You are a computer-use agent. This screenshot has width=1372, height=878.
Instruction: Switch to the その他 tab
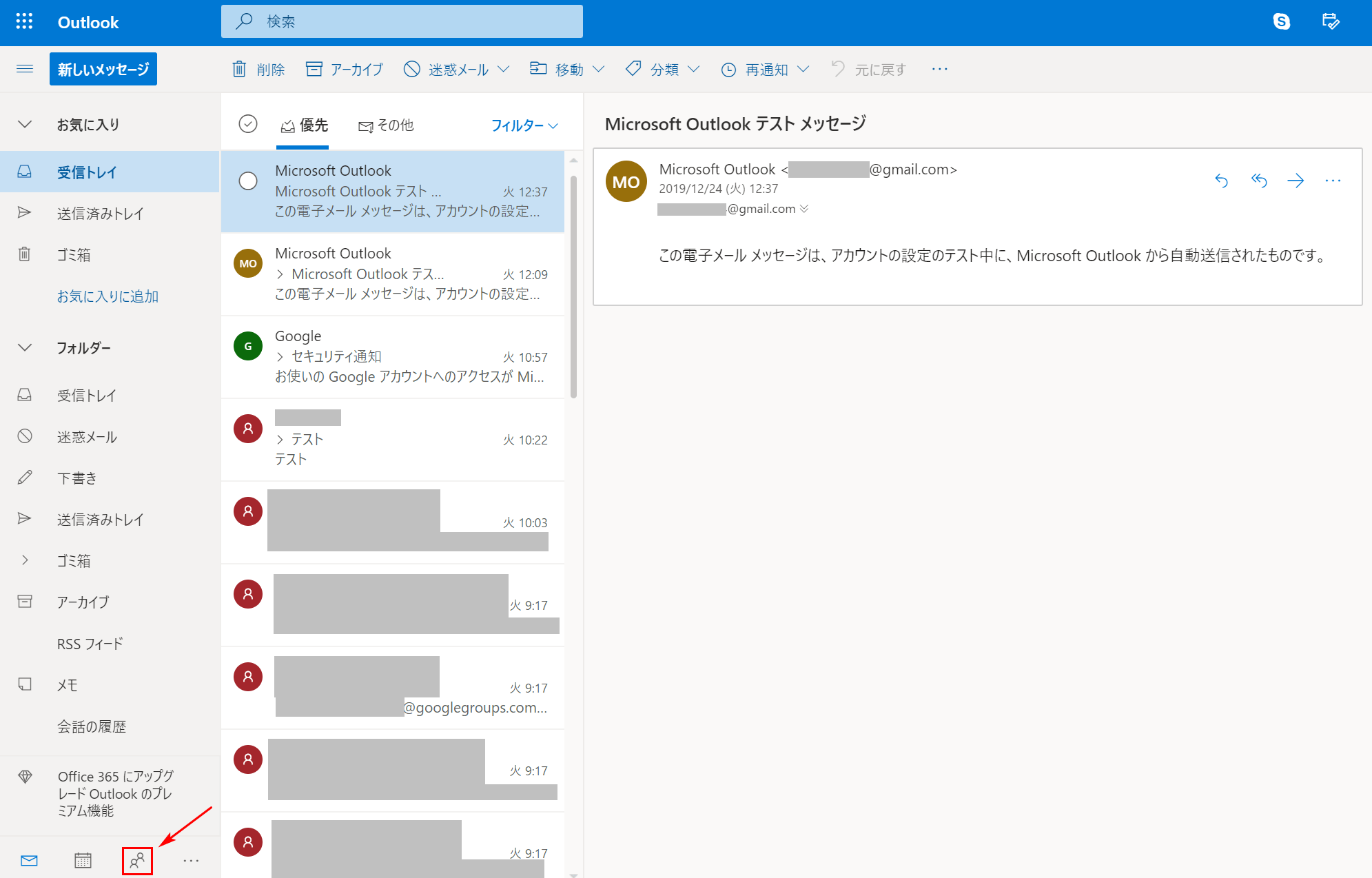coord(386,125)
